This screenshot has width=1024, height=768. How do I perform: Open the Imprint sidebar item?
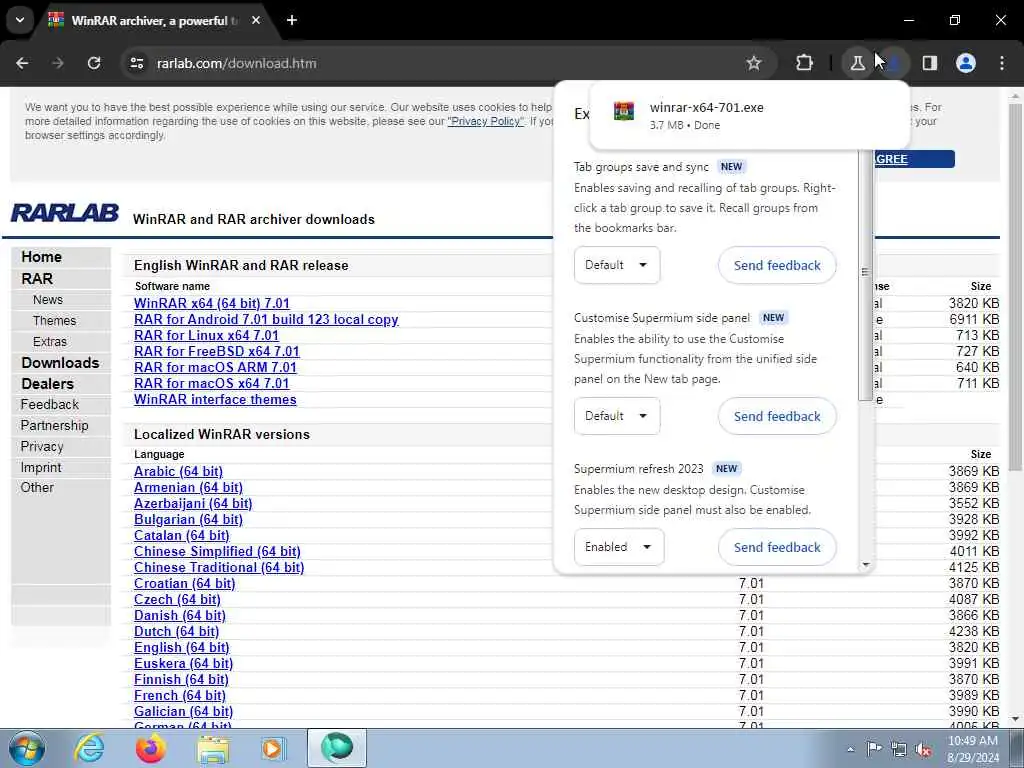(x=40, y=468)
